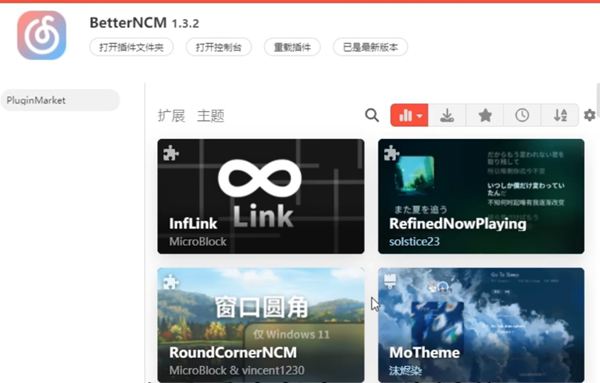The image size is (600, 383).
Task: Click the puzzle icon on RefinedNowPlaying card
Action: [x=391, y=153]
